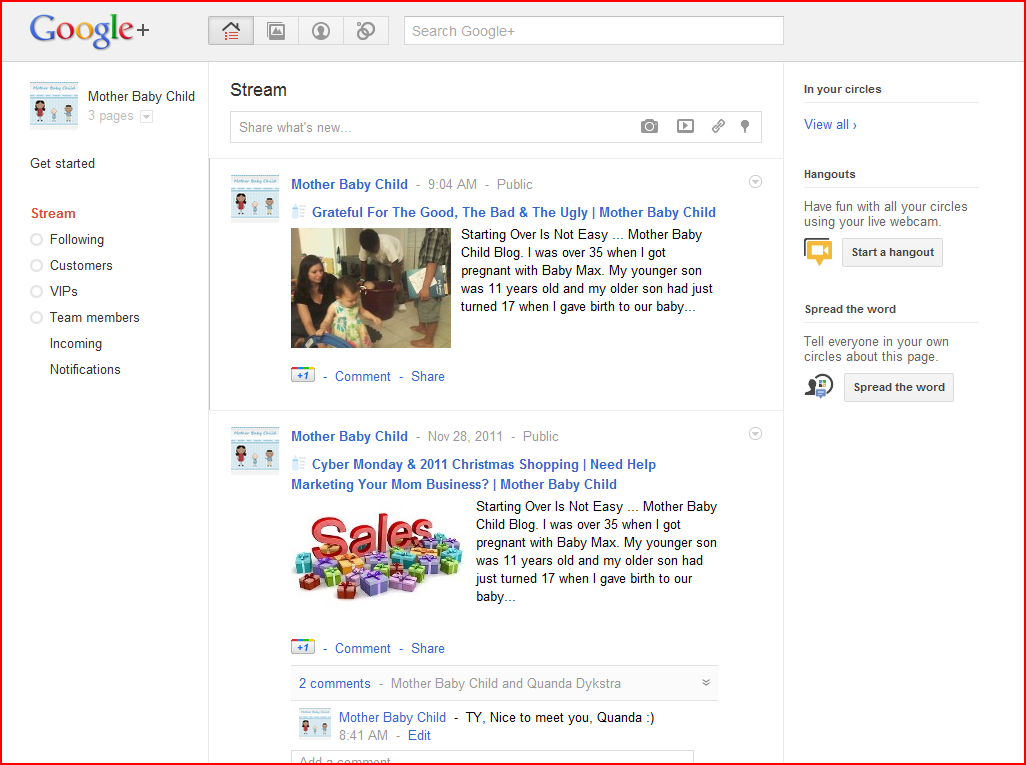
Task: Click avatar beside the 9:04 AM post
Action: click(x=255, y=198)
